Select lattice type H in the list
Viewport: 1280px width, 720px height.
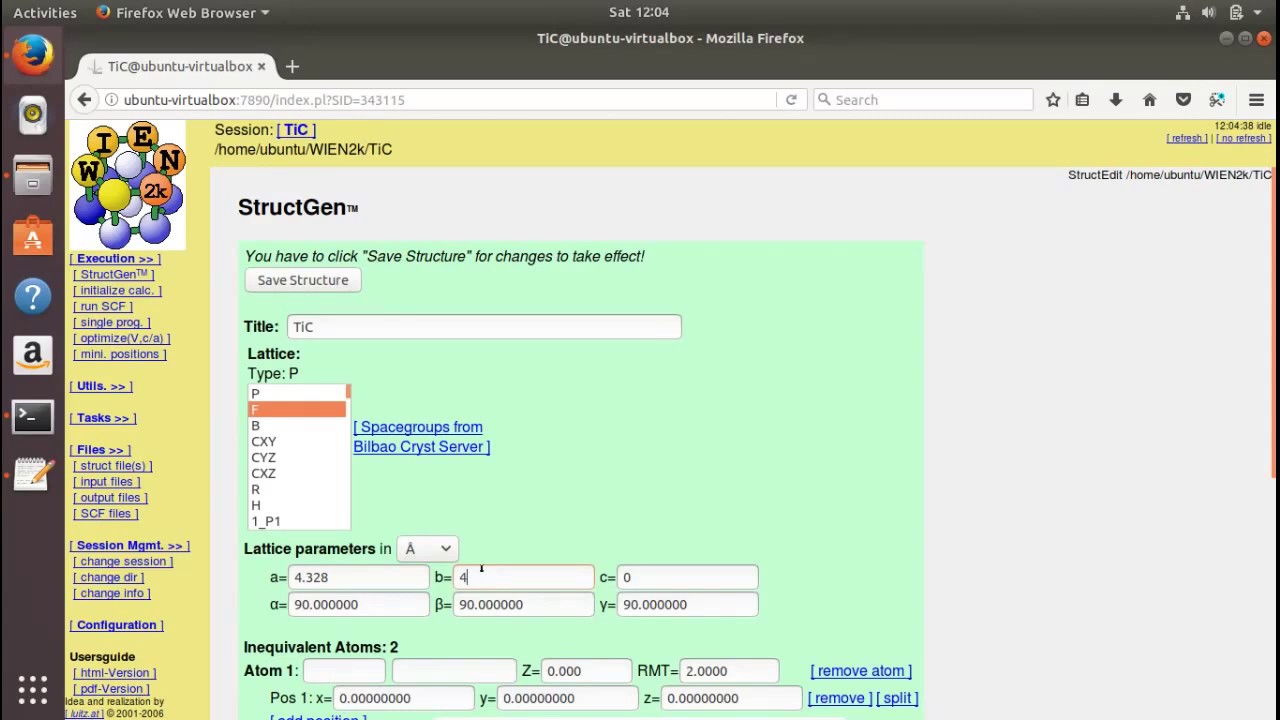point(297,506)
